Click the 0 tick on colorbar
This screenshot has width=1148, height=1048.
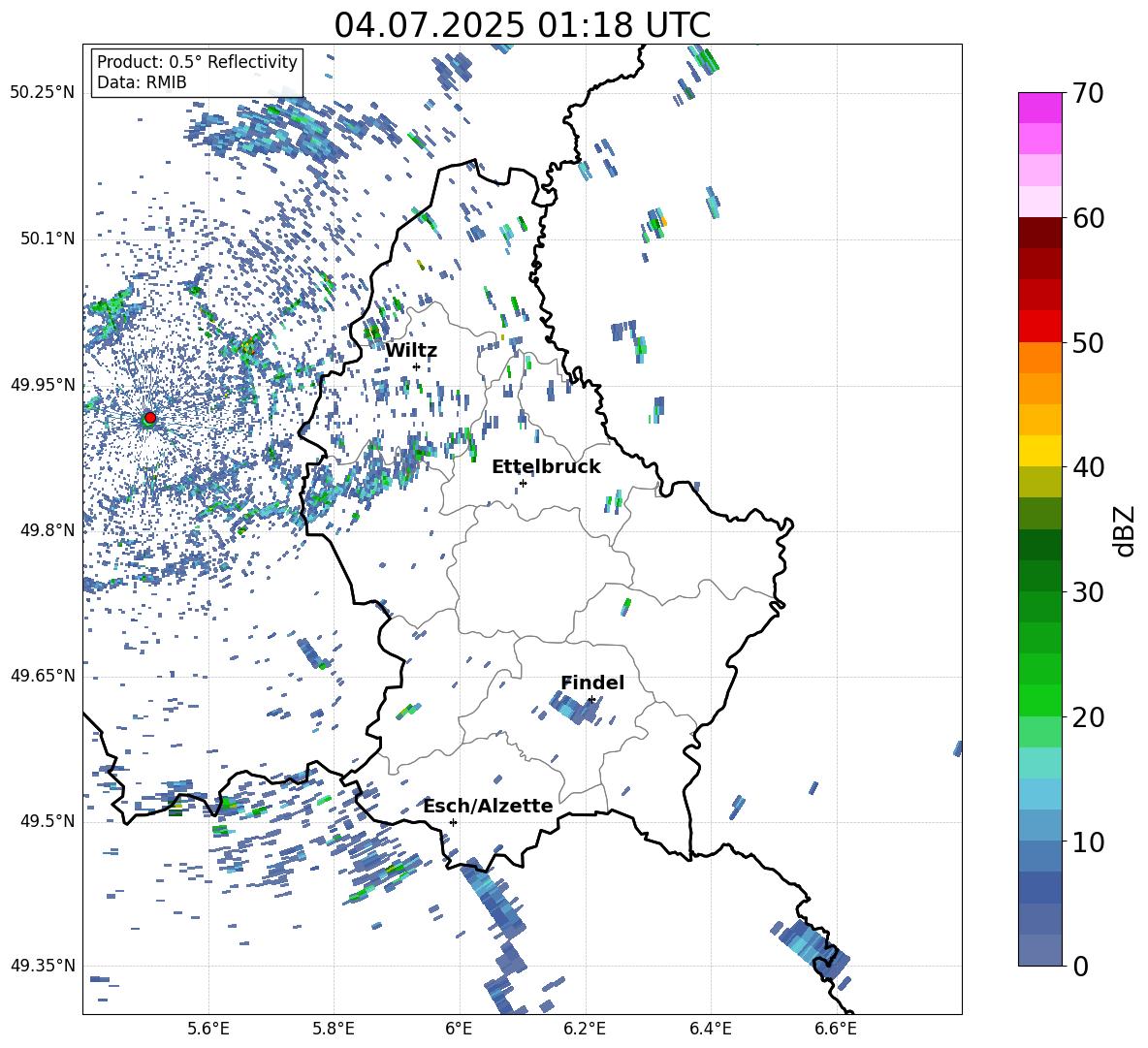[1080, 966]
